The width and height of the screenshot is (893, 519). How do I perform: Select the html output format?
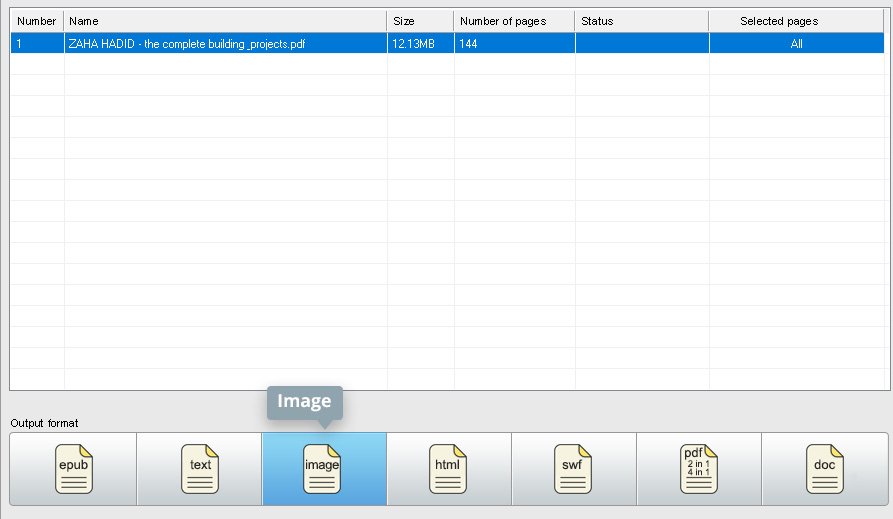click(449, 469)
